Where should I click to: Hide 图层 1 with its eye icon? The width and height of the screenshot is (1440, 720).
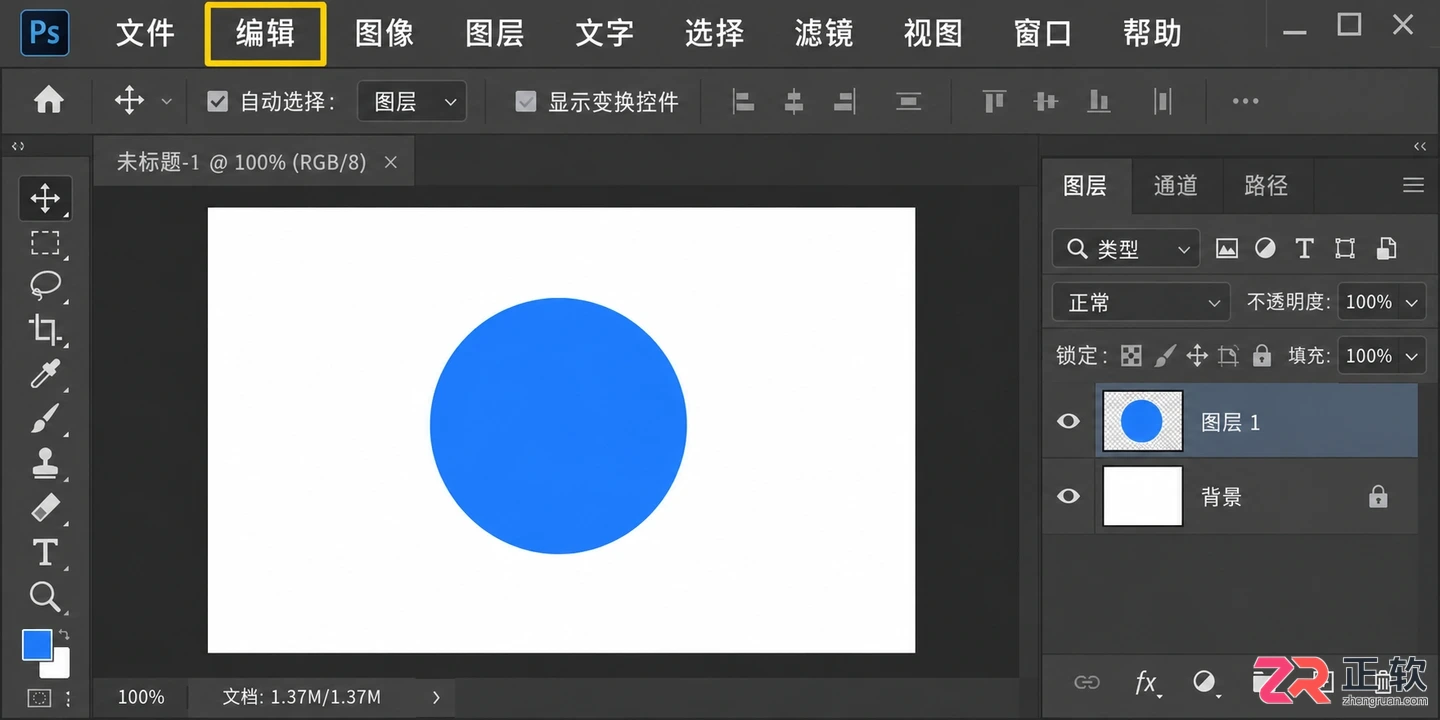coord(1068,421)
